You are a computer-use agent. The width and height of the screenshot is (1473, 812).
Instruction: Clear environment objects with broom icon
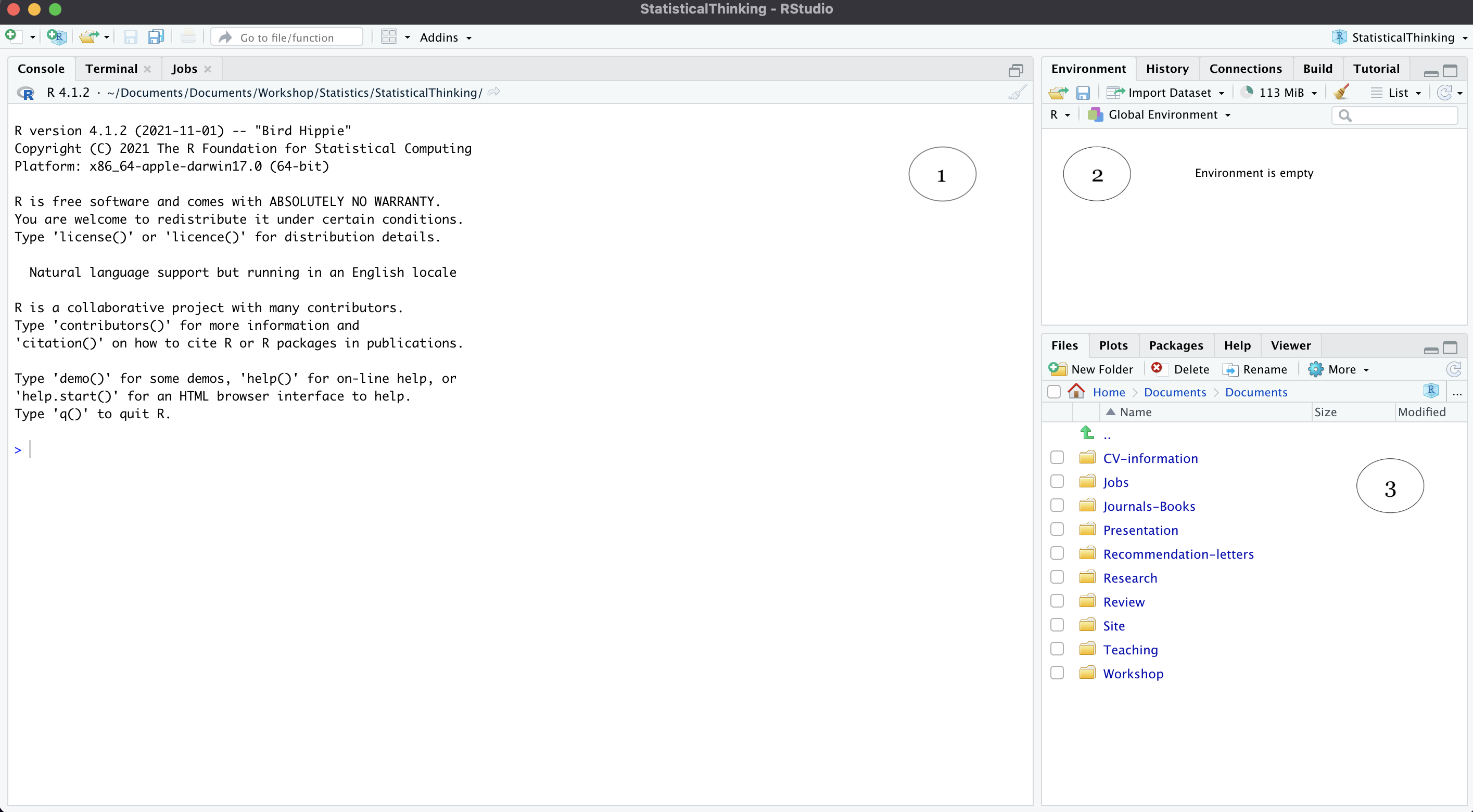tap(1340, 93)
